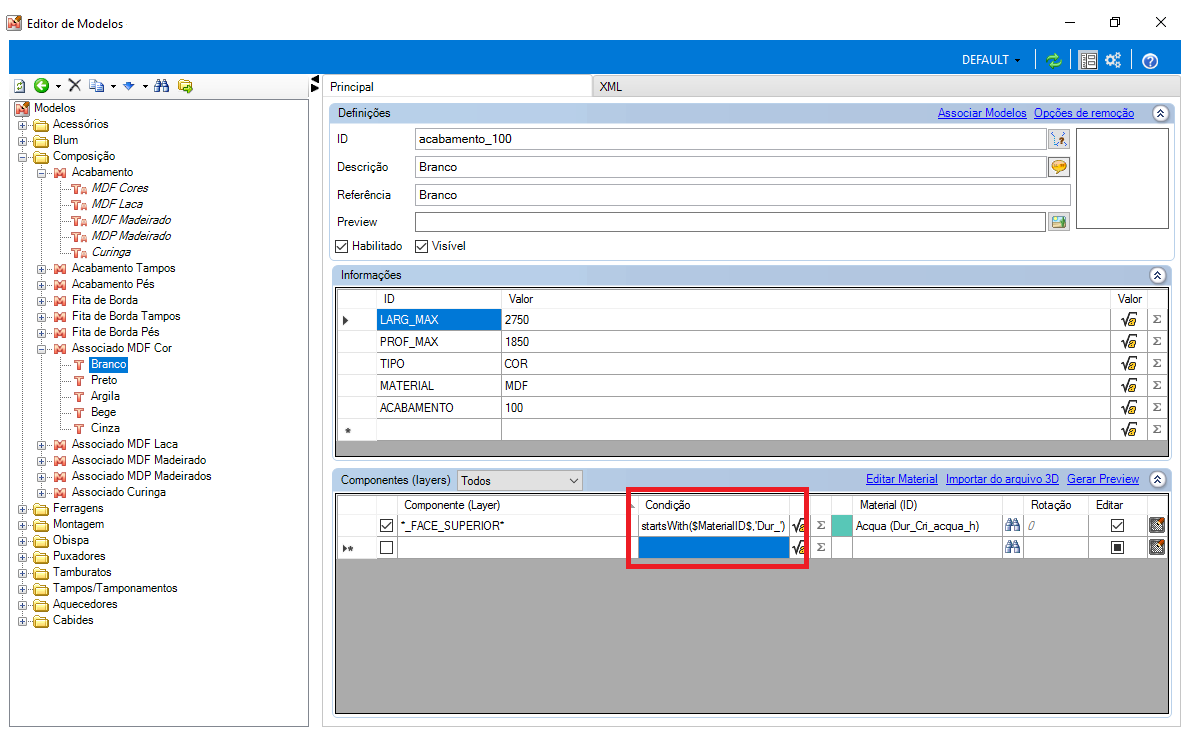Click the Gerar Preview link
This screenshot has height=736, width=1186.
pyautogui.click(x=1103, y=480)
